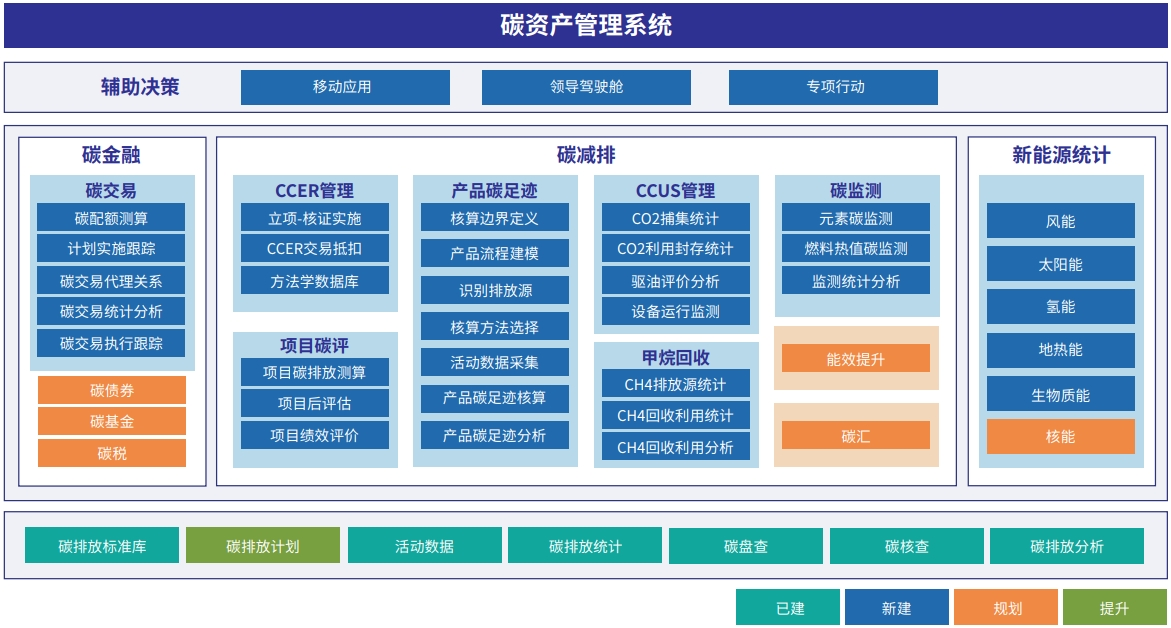Open 产品碳足迹核算
This screenshot has width=1171, height=628.
494,398
